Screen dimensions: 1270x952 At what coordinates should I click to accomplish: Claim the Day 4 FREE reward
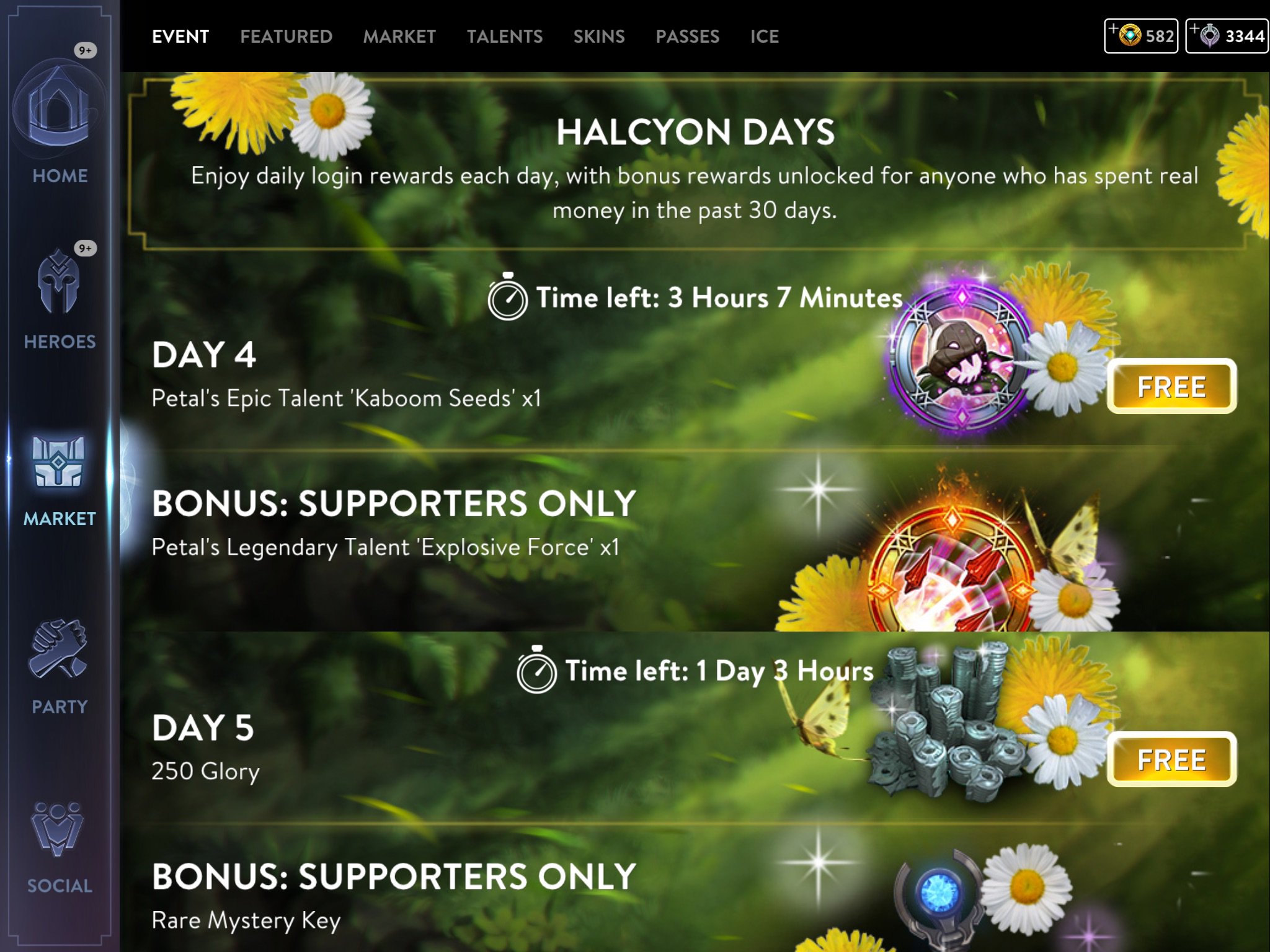[x=1171, y=387]
